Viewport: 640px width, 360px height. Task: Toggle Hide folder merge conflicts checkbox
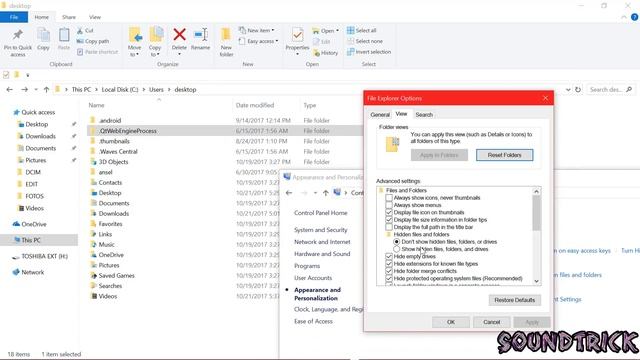(x=389, y=271)
